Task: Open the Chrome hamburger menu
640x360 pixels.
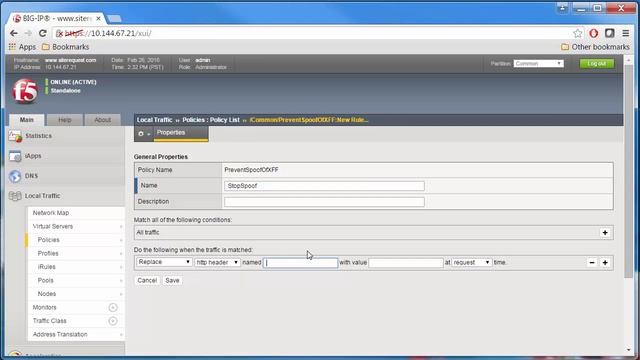Action: [x=625, y=33]
